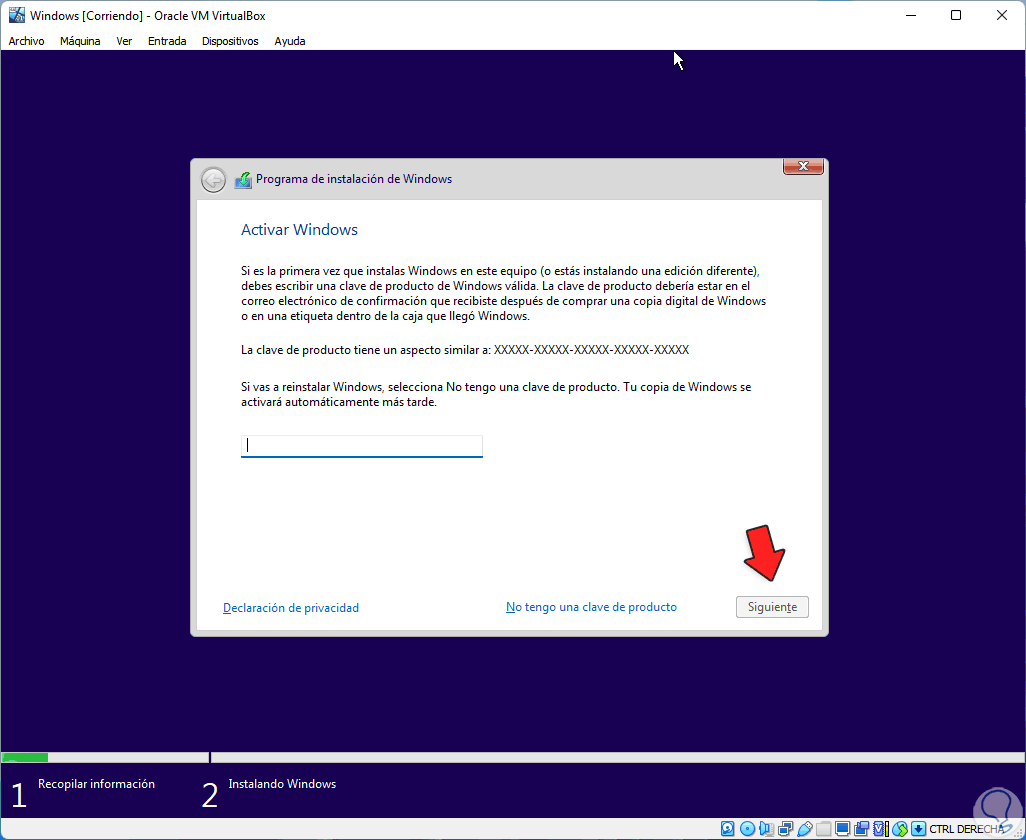
Task: Click the VirtualBox window title icon
Action: tap(16, 15)
